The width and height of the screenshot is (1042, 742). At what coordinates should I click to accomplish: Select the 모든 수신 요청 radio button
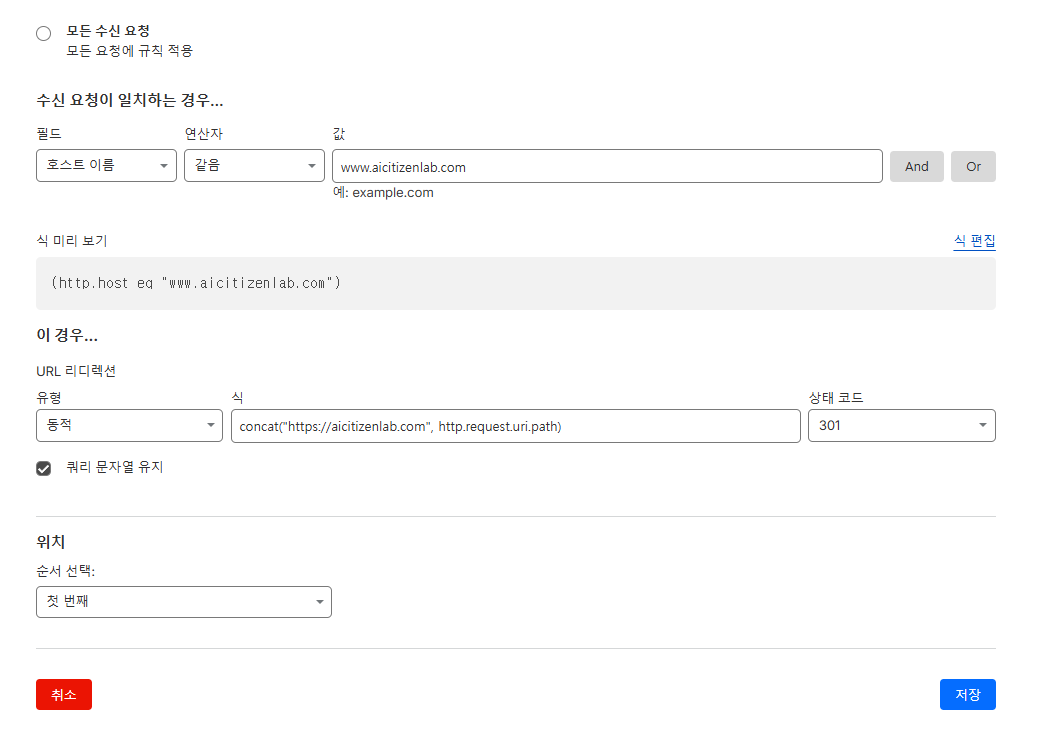(44, 33)
